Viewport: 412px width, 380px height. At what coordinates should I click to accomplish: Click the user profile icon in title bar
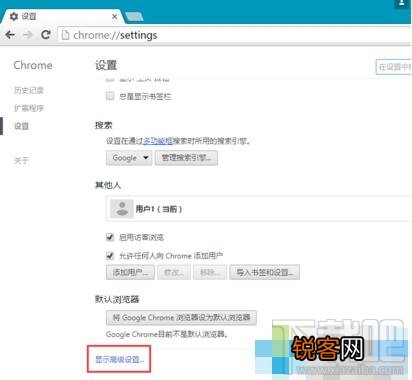(401, 4)
